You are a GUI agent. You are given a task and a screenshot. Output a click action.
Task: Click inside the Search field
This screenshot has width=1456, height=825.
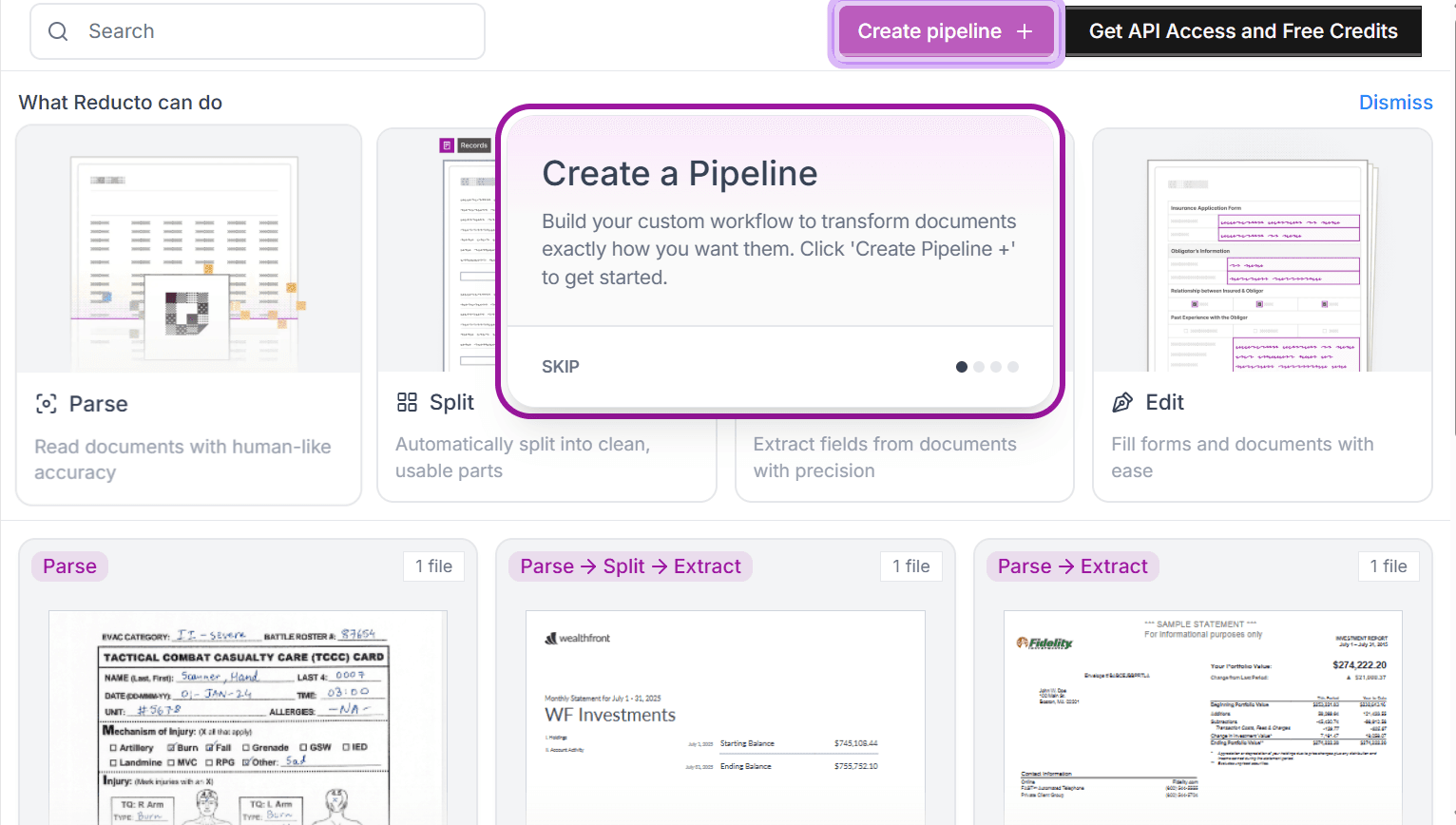(x=257, y=31)
